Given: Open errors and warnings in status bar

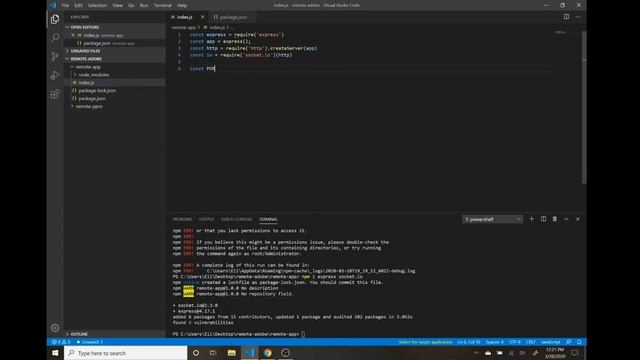Looking at the screenshot, I should [x=61, y=342].
